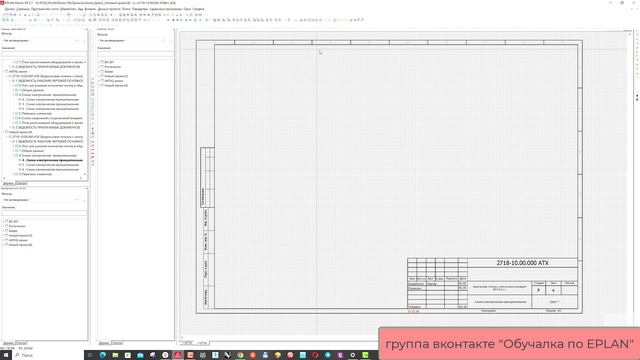Expand ВК-201 project in middle navigator
The height and width of the screenshot is (360, 640).
99,62
